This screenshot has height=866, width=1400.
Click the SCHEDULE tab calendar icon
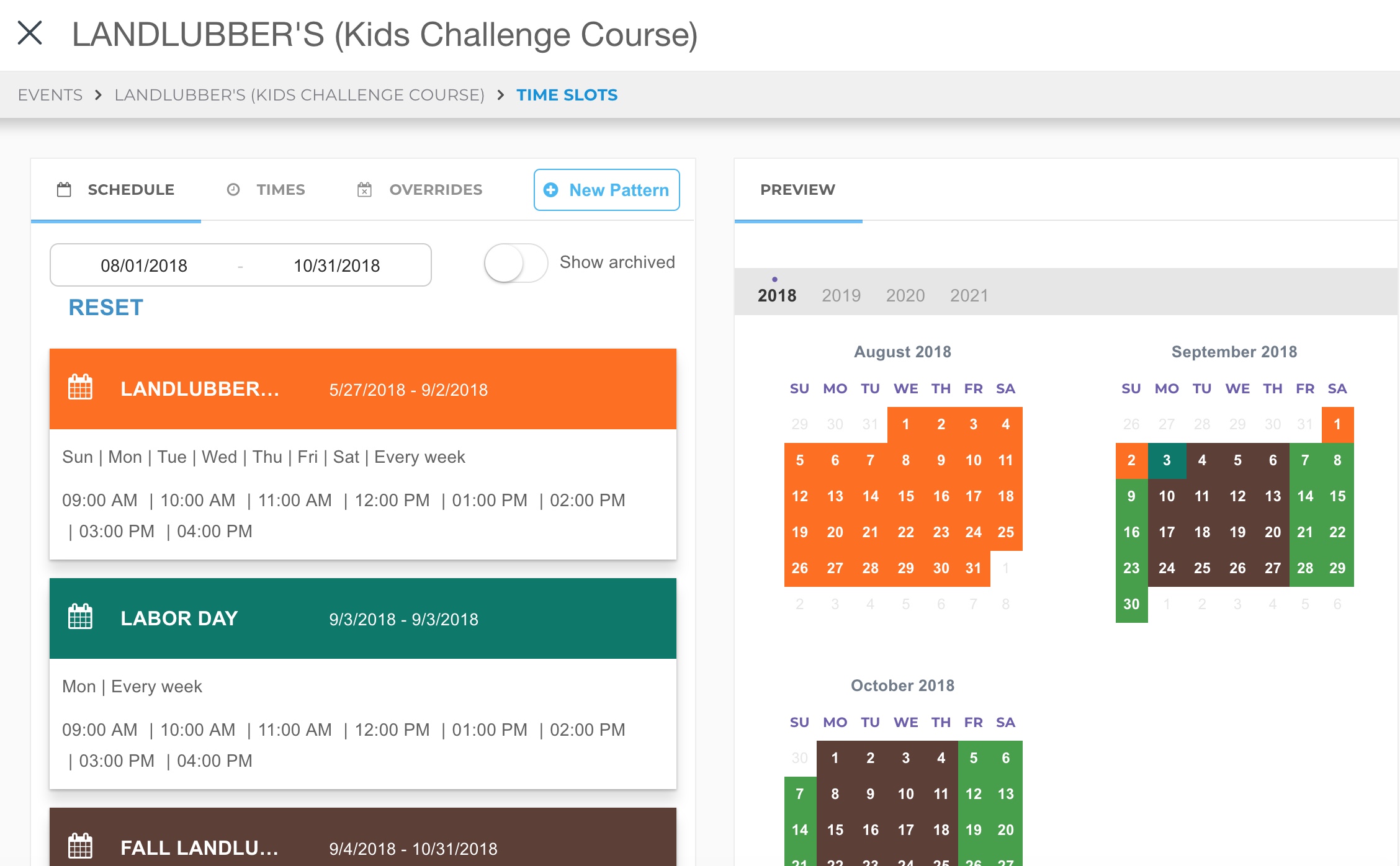click(65, 189)
